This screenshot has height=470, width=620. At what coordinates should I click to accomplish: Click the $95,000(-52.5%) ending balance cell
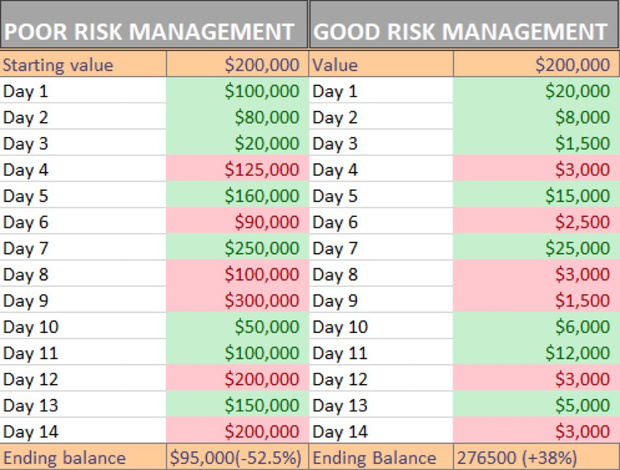tap(238, 457)
